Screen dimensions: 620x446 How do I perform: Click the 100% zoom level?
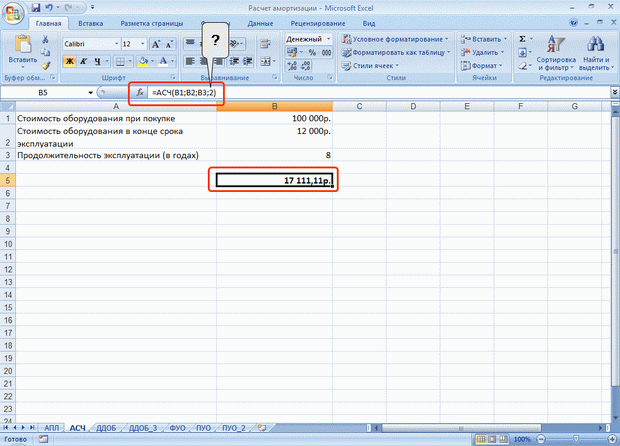pos(522,439)
